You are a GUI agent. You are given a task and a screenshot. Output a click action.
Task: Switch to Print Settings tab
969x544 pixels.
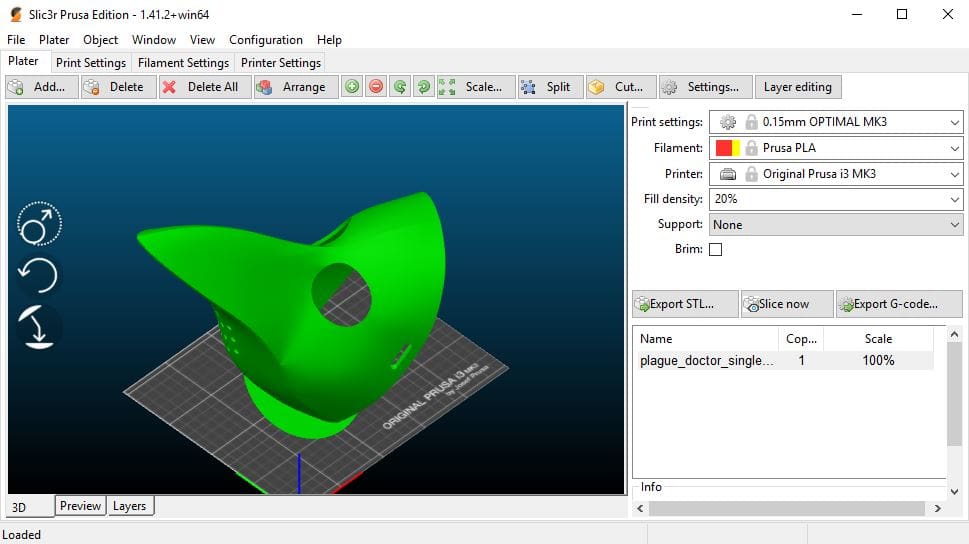click(91, 63)
